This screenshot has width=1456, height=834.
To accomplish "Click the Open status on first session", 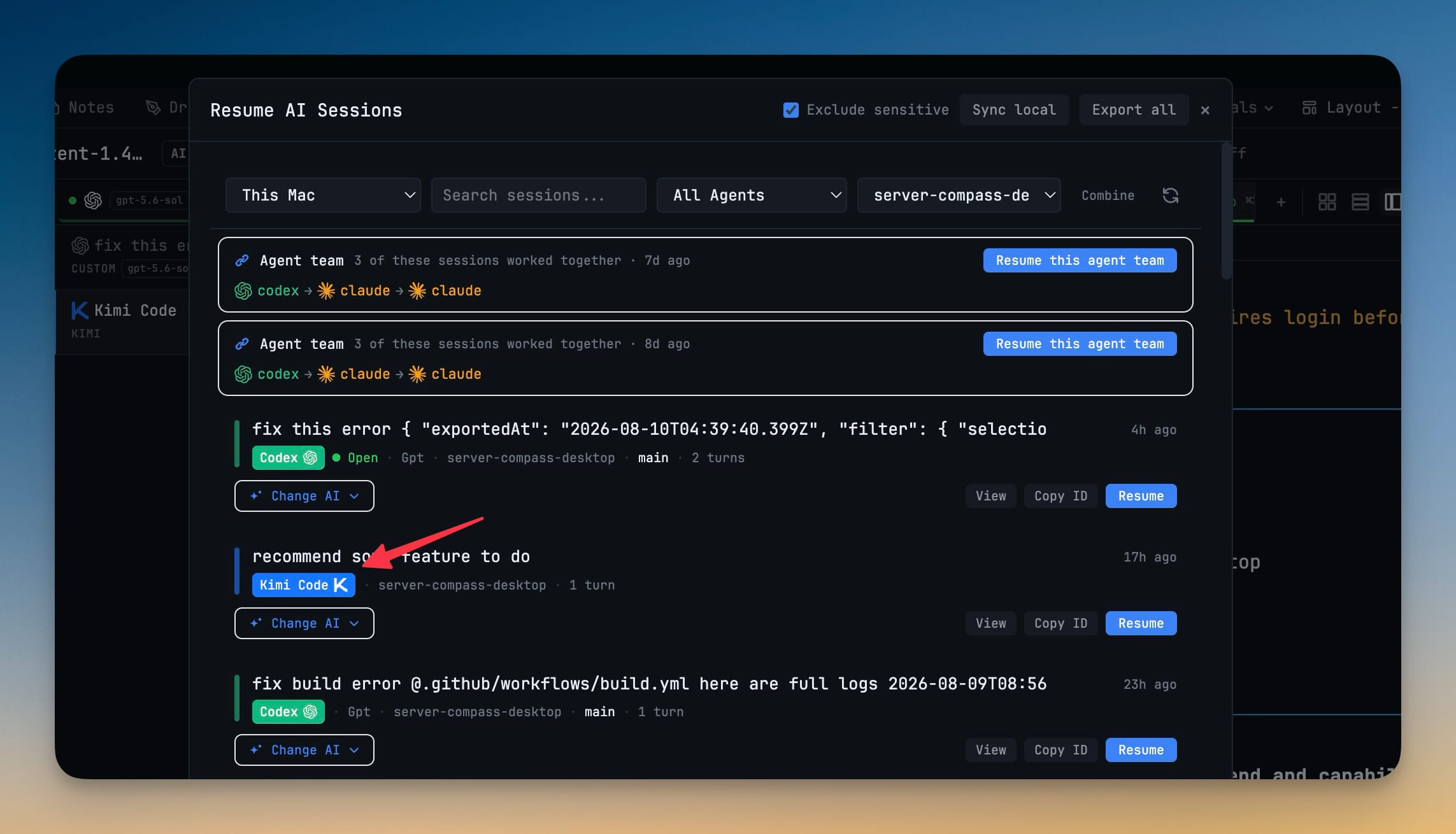I will click(355, 458).
